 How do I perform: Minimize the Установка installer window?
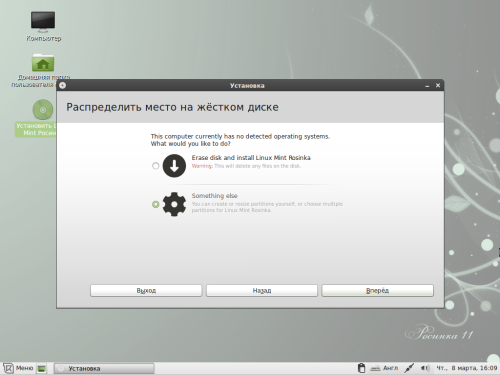point(427,86)
